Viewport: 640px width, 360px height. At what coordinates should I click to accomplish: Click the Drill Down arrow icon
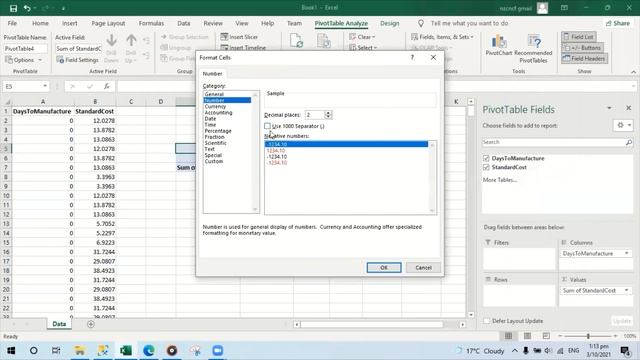[111, 41]
